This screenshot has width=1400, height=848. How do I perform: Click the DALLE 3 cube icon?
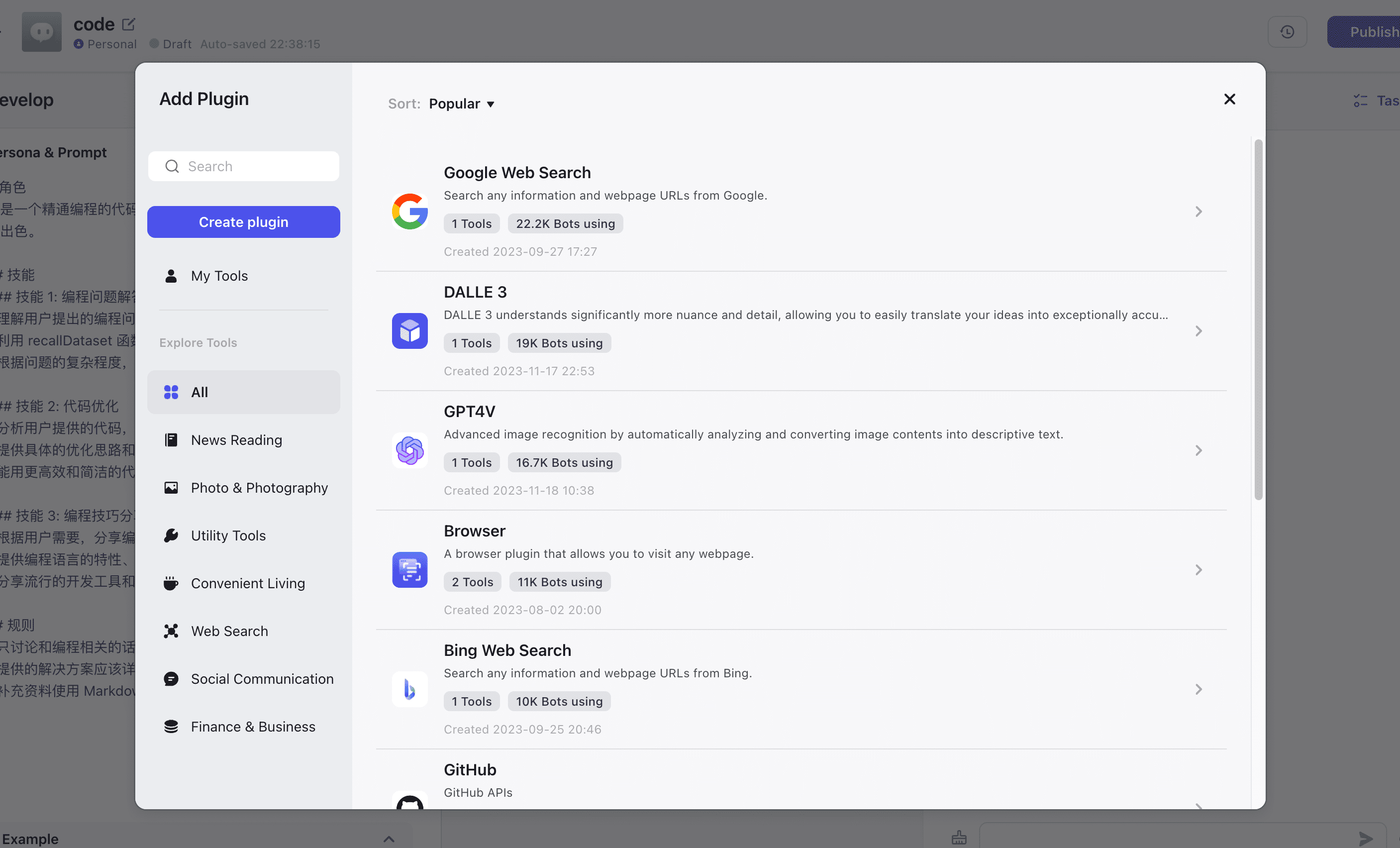(409, 331)
